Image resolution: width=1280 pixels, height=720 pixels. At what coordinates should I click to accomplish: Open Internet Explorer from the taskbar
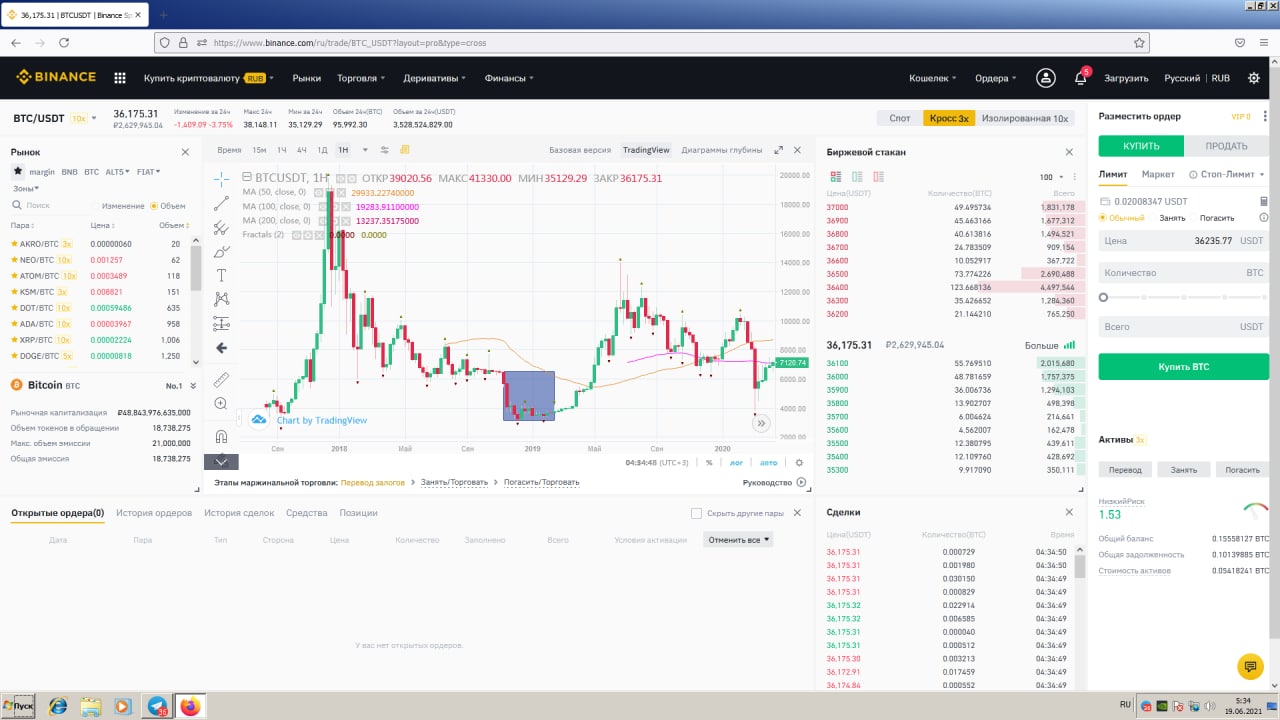58,706
